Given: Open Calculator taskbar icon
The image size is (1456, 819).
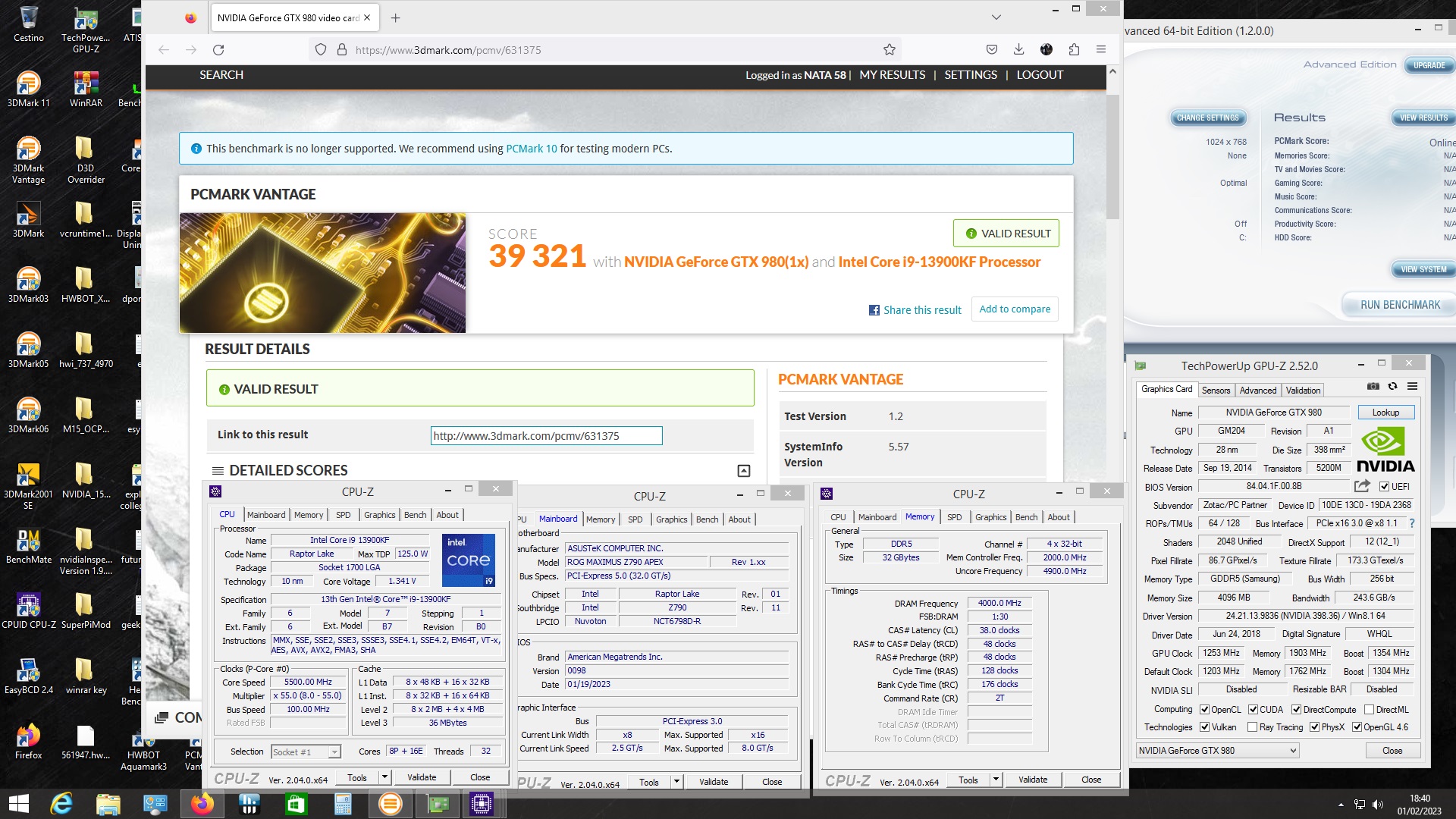Looking at the screenshot, I should (x=343, y=803).
